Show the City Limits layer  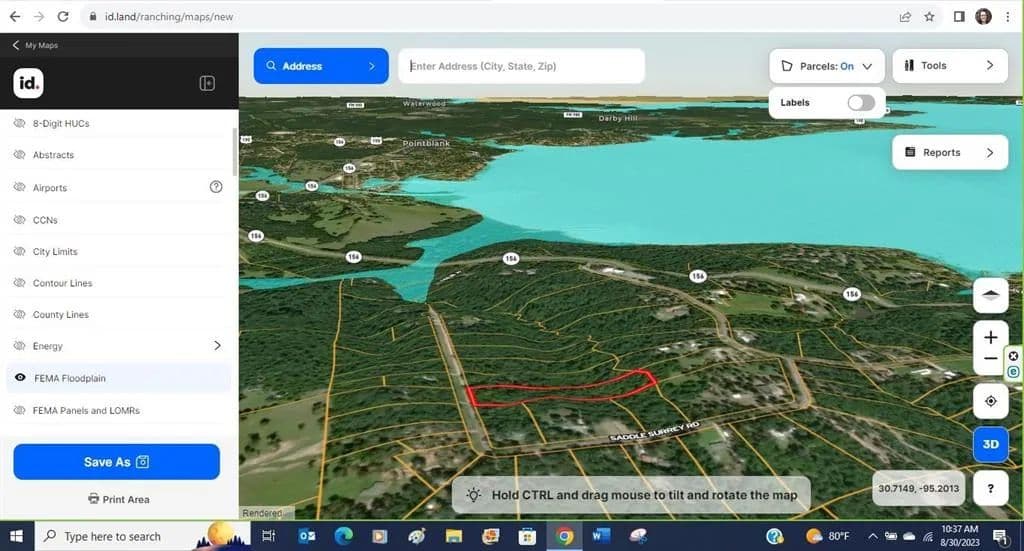tap(20, 251)
